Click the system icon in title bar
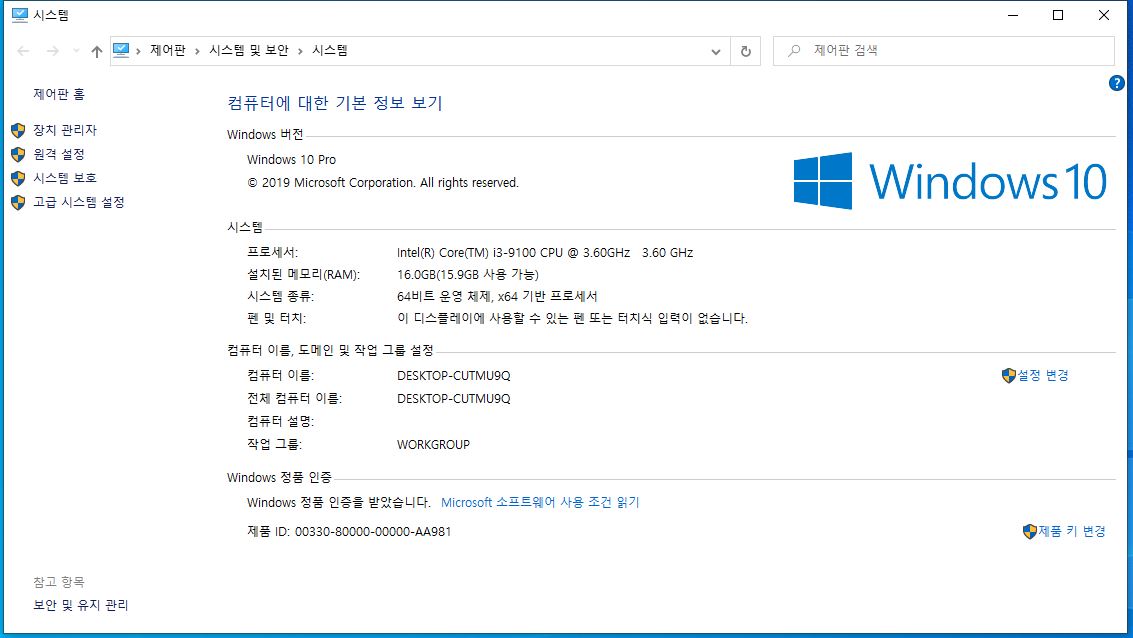This screenshot has width=1133, height=638. [20, 15]
